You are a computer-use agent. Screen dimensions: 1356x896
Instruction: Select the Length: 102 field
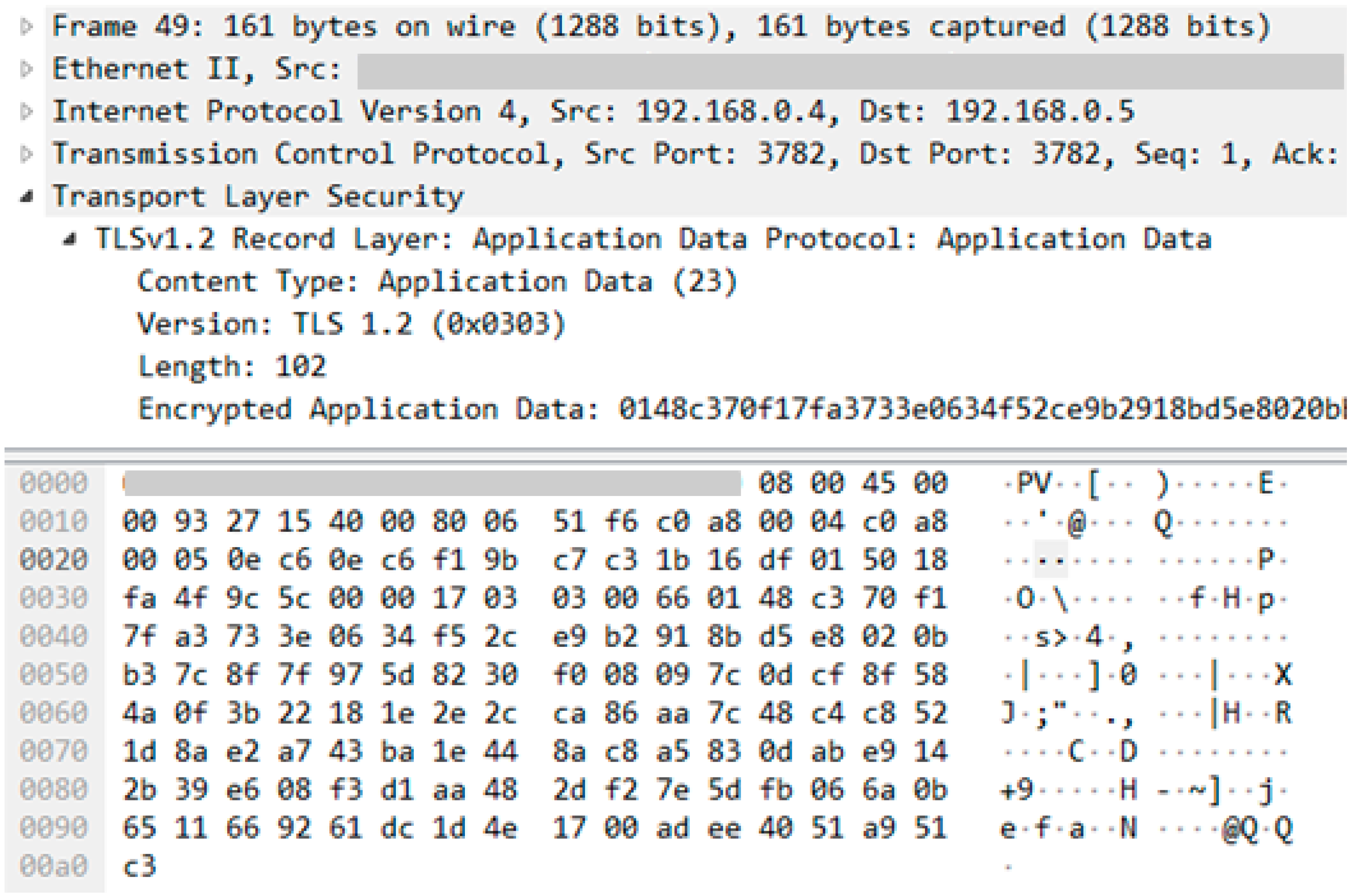click(232, 366)
